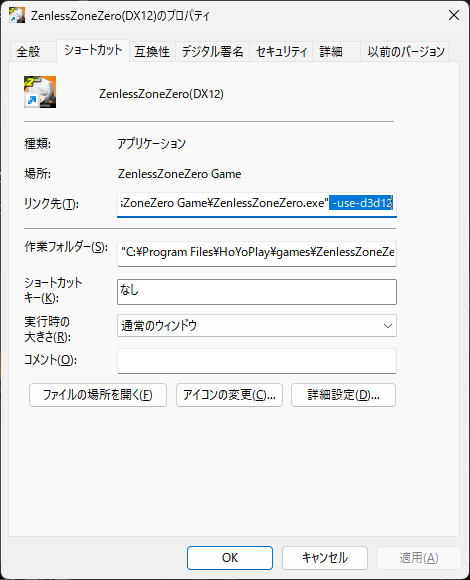Click the ZenlessZoneZero Game location text
470x580 pixels.
179,174
